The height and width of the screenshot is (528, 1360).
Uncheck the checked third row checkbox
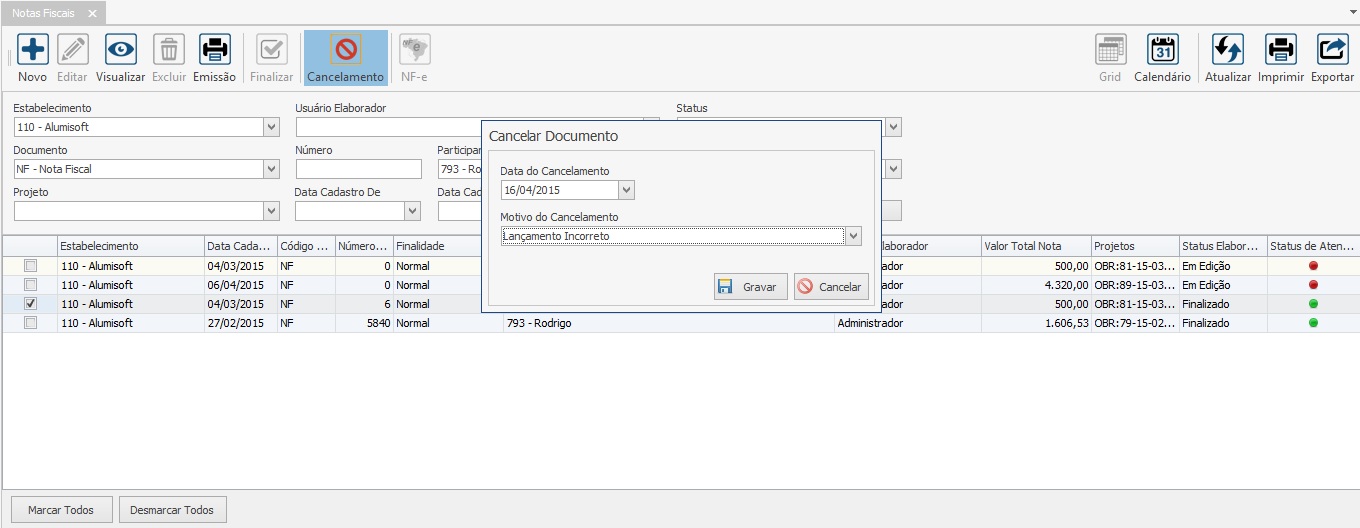[x=30, y=304]
